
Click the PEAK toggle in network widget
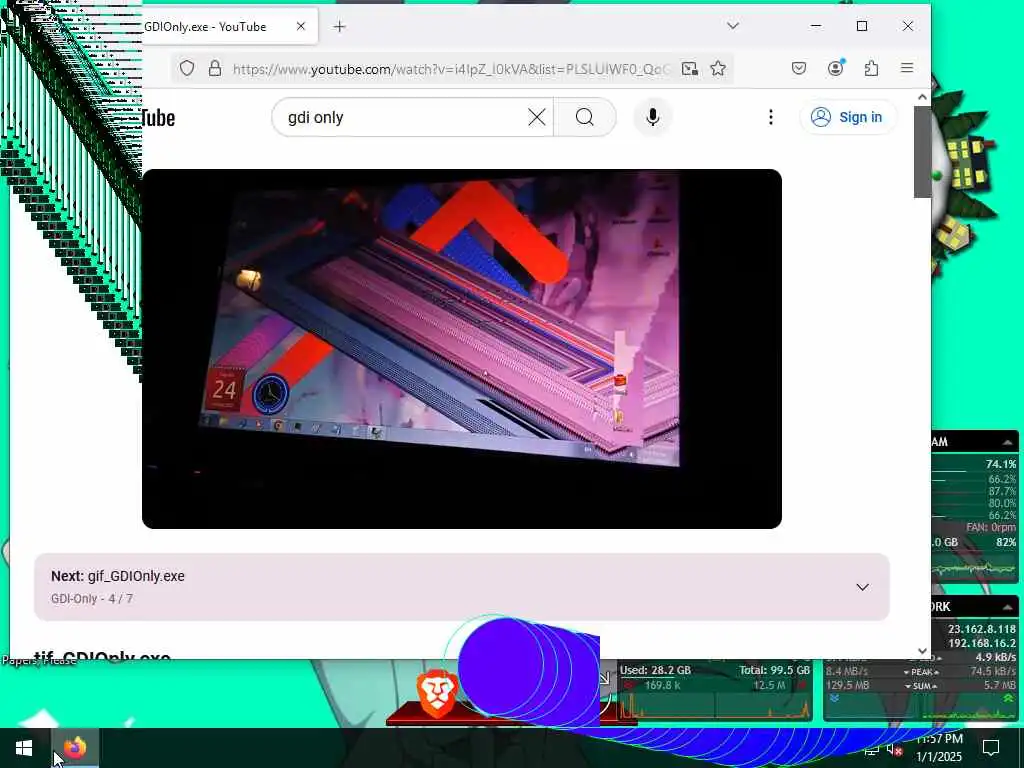click(x=921, y=671)
